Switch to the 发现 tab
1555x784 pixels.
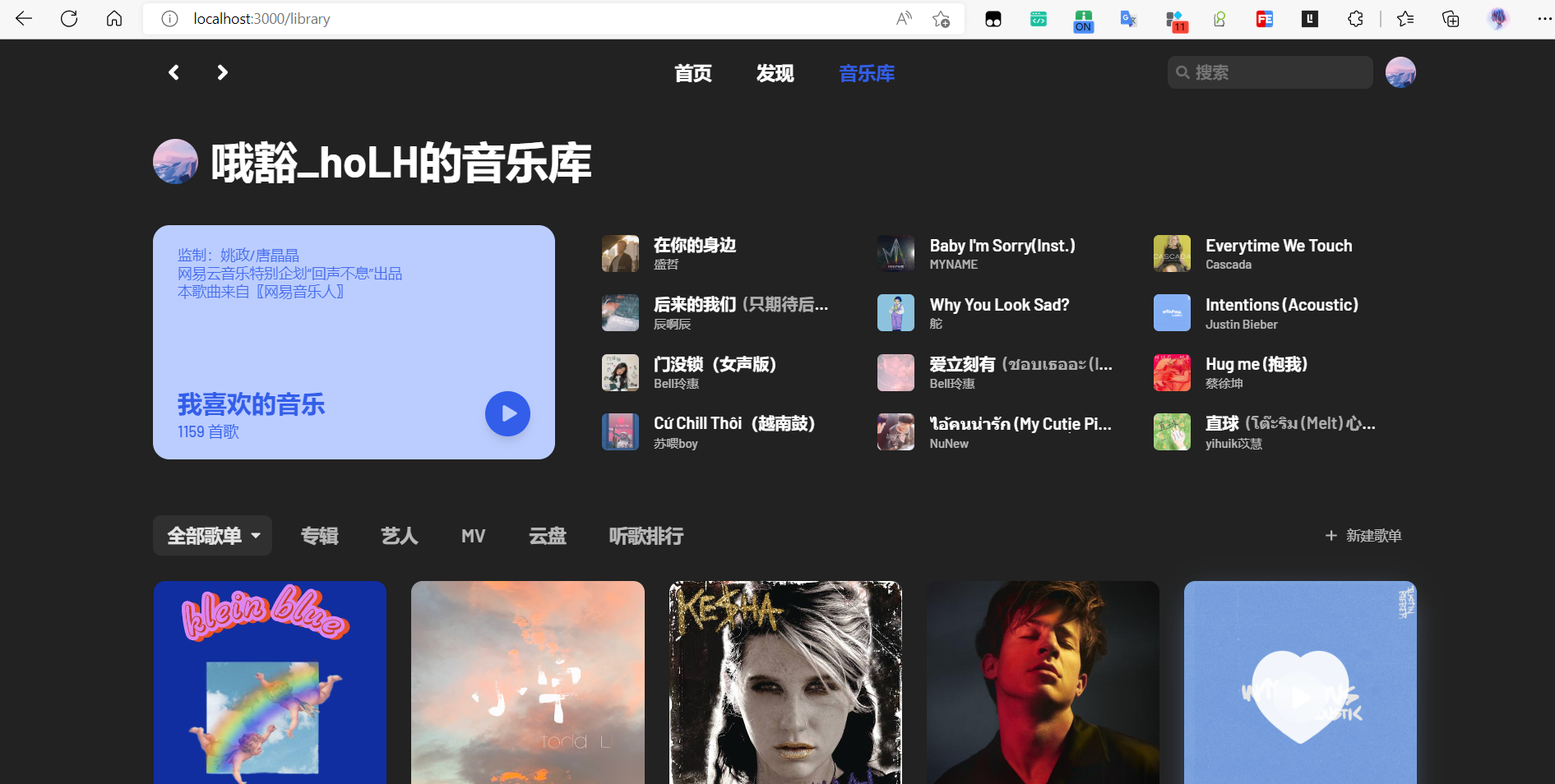pyautogui.click(x=774, y=73)
